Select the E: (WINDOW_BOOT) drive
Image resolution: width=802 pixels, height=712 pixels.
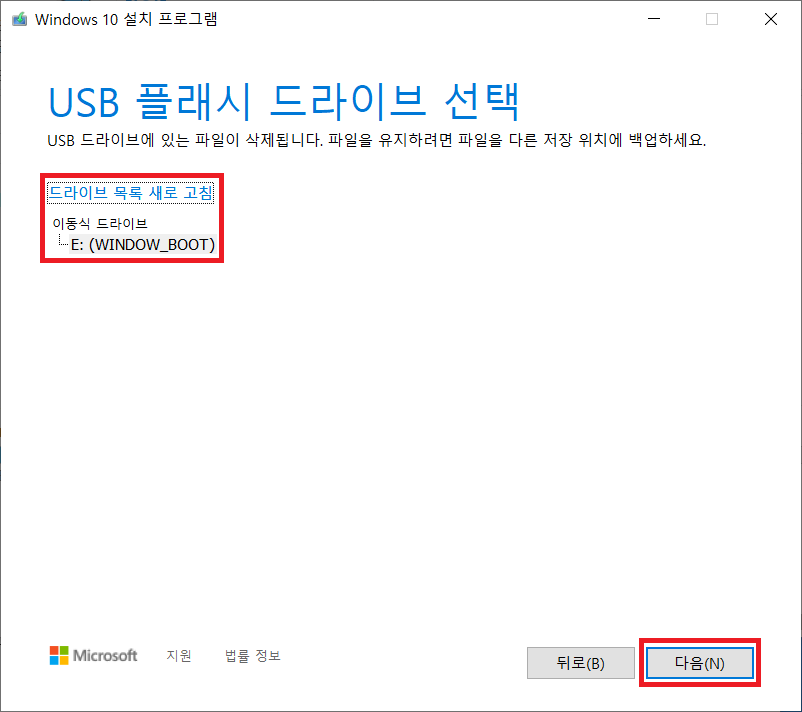click(x=143, y=244)
